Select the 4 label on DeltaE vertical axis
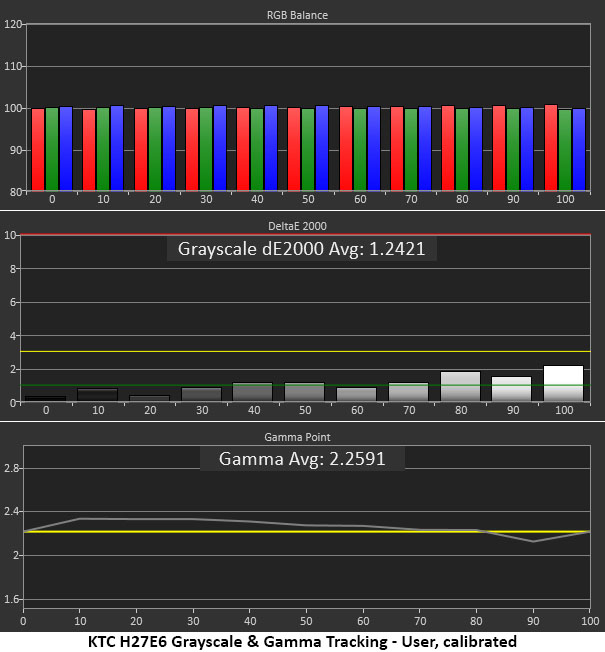This screenshot has width=605, height=652. click(x=13, y=336)
